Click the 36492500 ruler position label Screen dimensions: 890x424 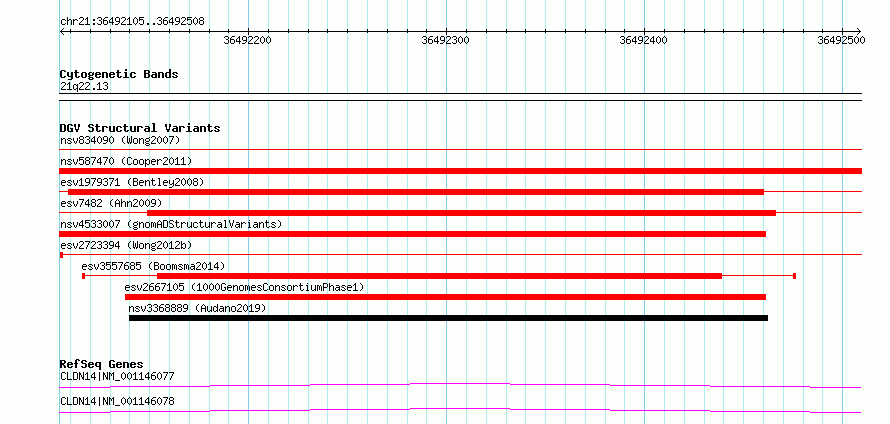pyautogui.click(x=841, y=40)
